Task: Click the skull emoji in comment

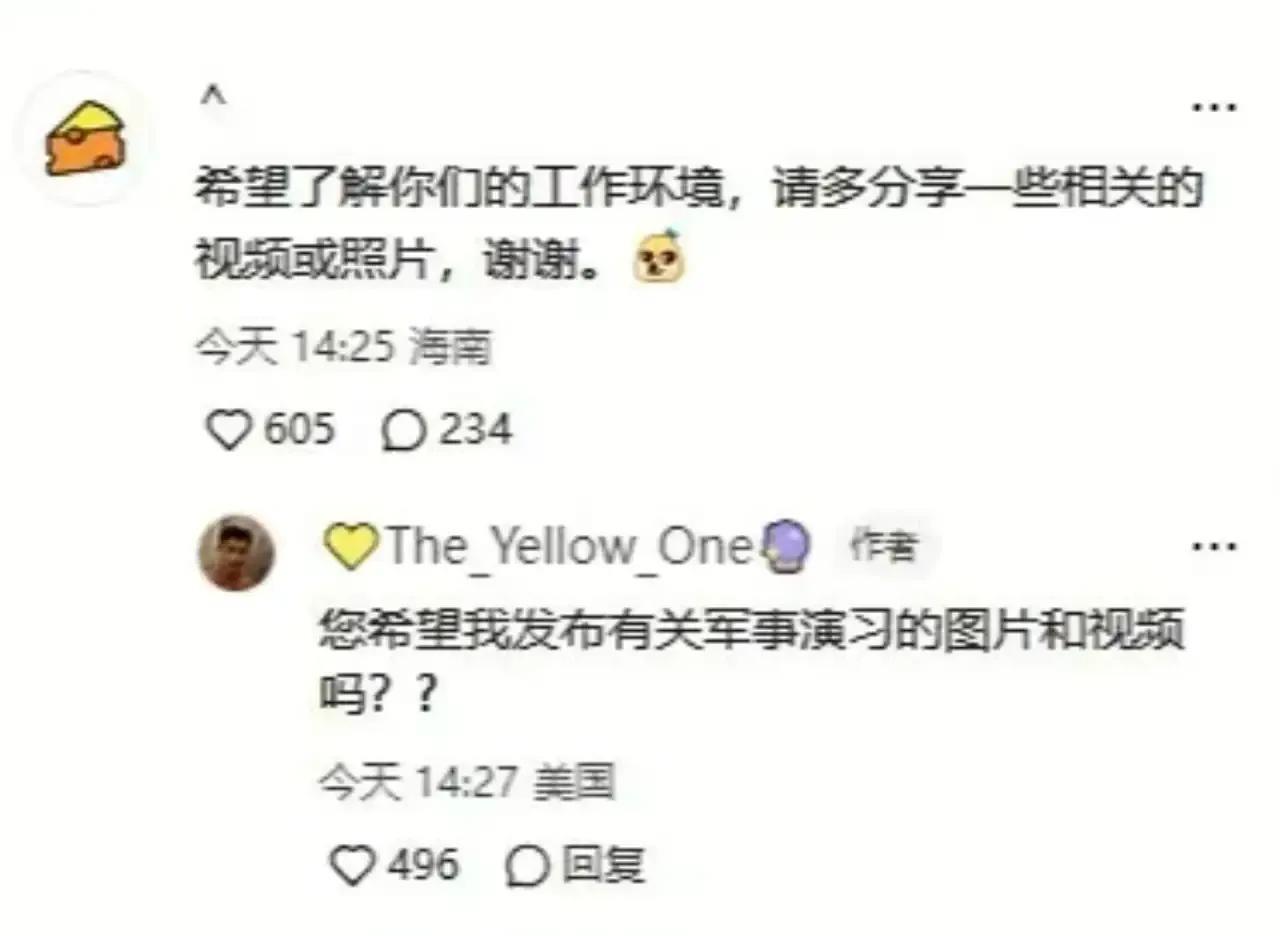Action: [661, 260]
